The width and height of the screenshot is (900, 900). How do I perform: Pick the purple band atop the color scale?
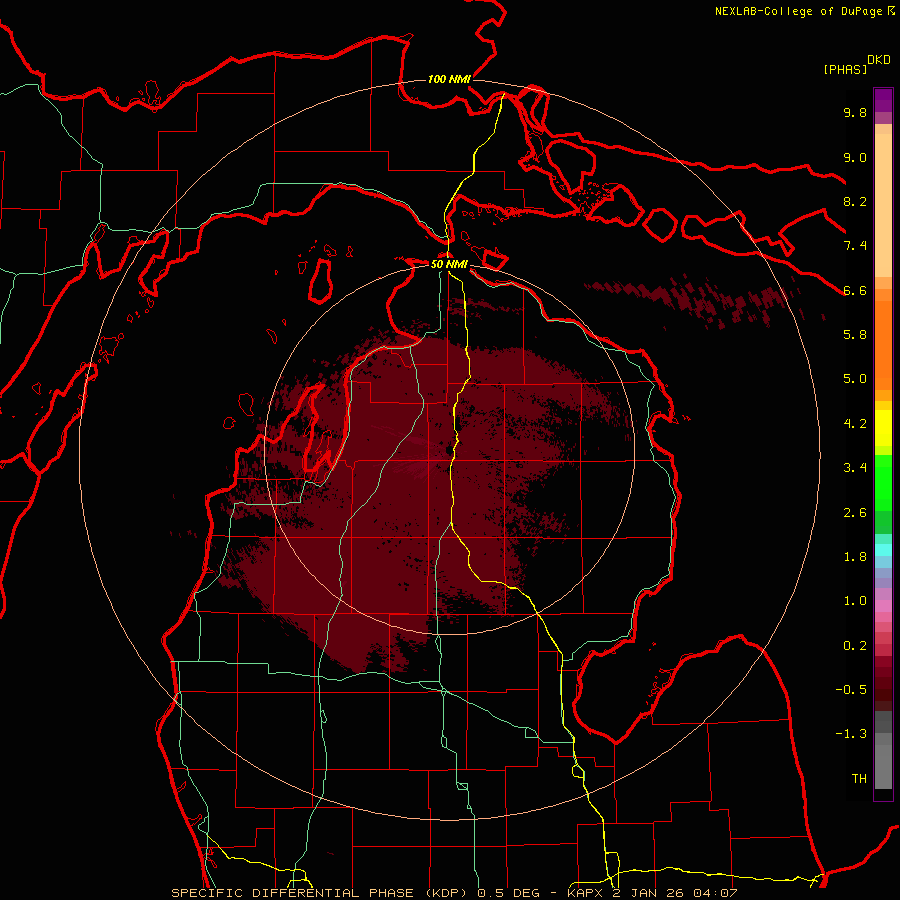[883, 100]
